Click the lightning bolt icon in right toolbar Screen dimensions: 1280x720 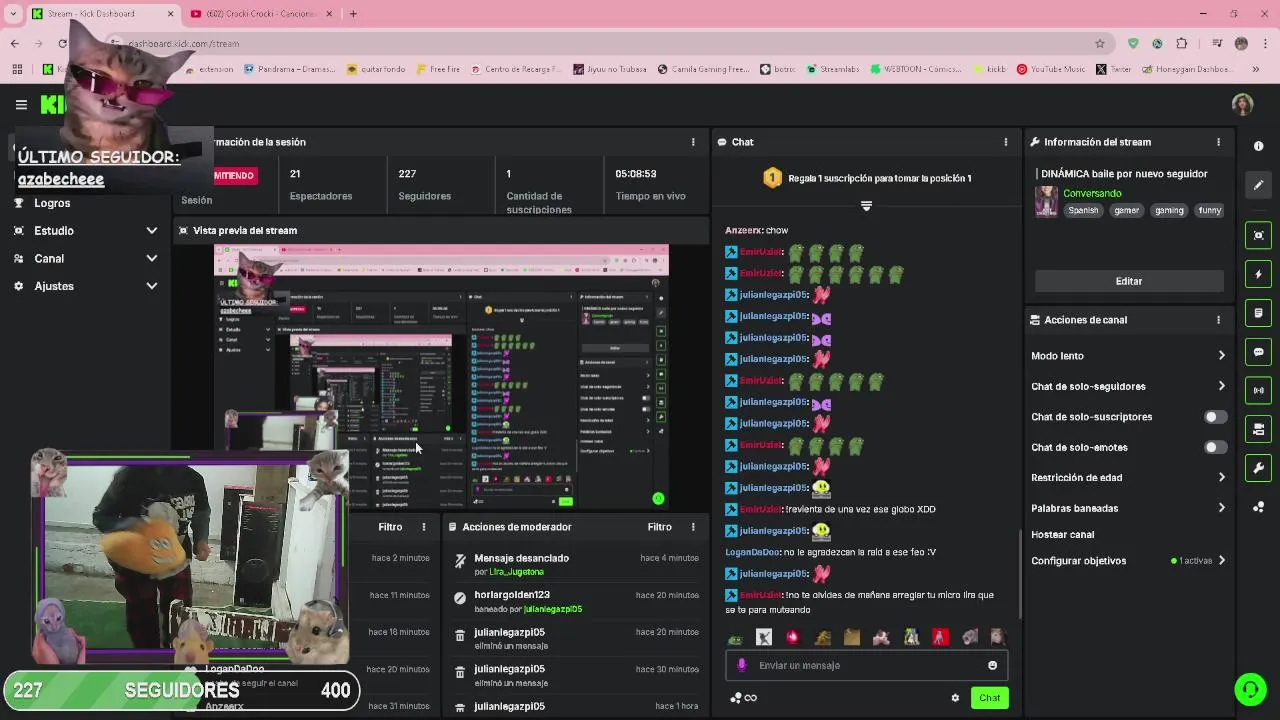click(x=1258, y=274)
